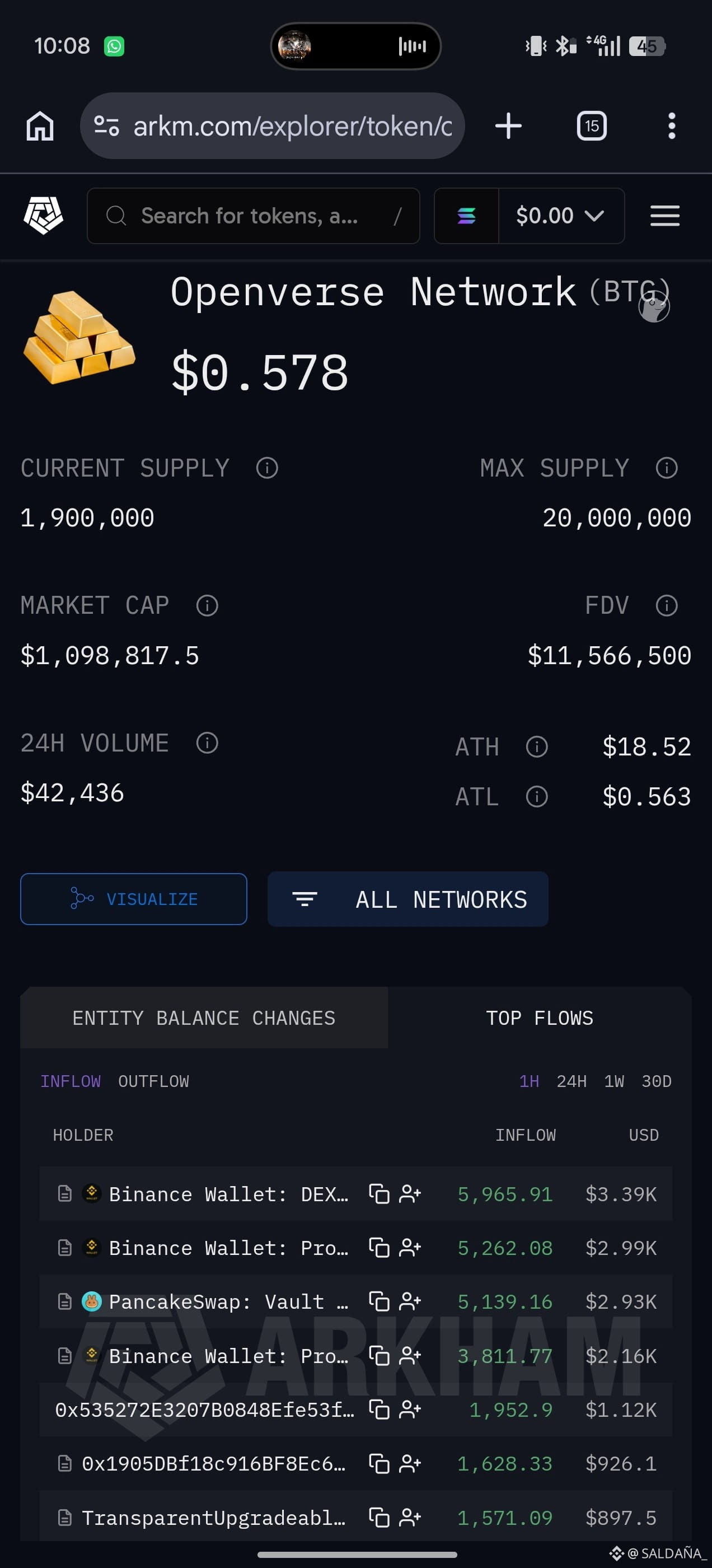This screenshot has width=712, height=1568.
Task: Switch flow view to Outflow
Action: click(x=153, y=1082)
